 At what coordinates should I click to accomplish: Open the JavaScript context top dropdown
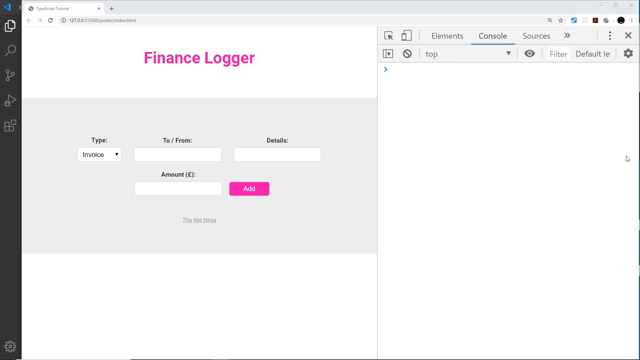pyautogui.click(x=468, y=54)
